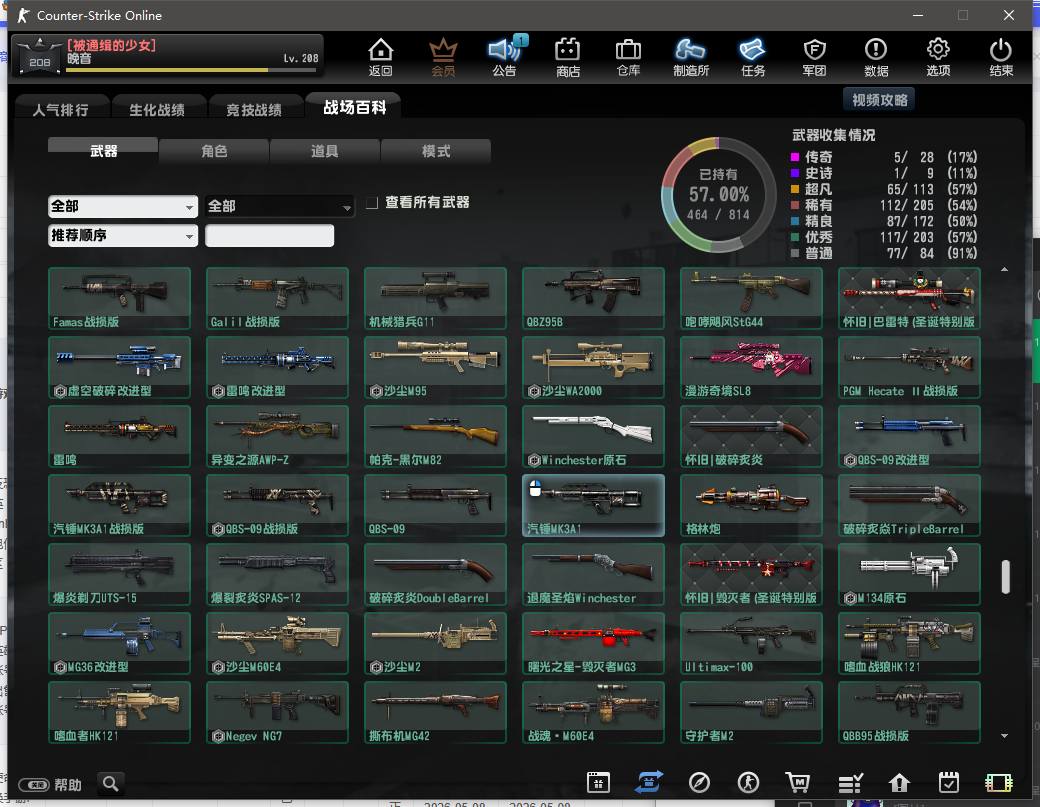
Task: Click the 结束 power icon
Action: click(x=1000, y=56)
